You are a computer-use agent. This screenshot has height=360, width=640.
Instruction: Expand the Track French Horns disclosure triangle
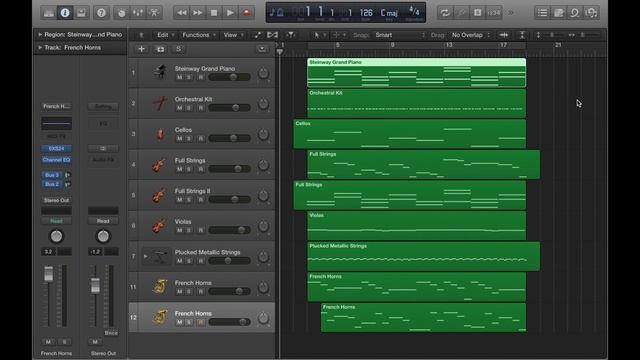(x=40, y=47)
